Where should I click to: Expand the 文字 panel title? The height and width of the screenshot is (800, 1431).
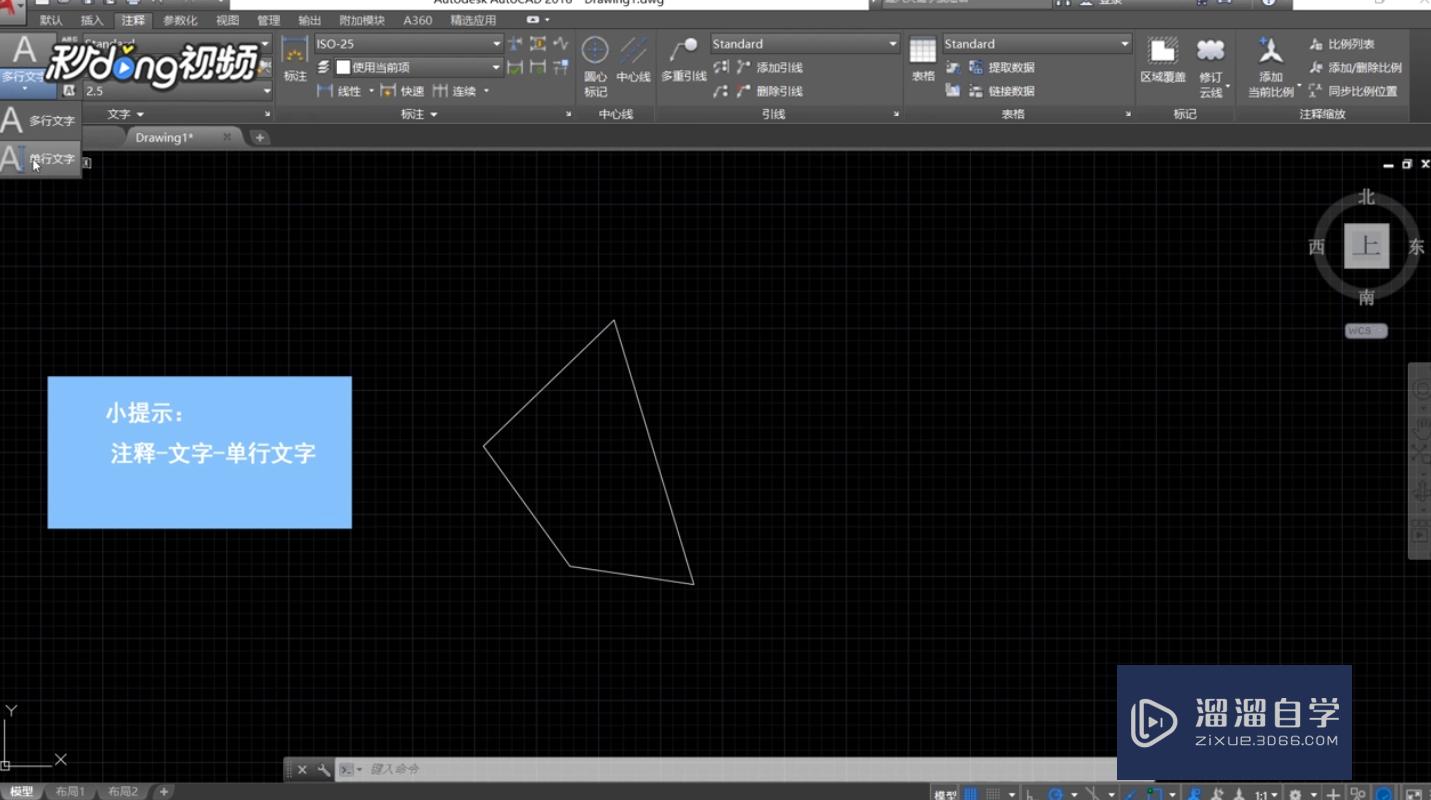coord(126,114)
